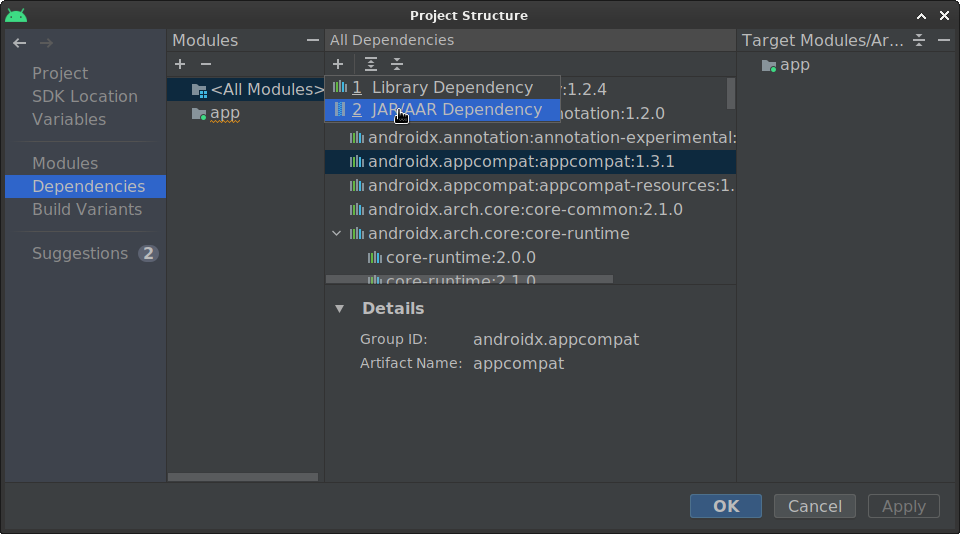Add a new module with plus icon

pos(180,64)
